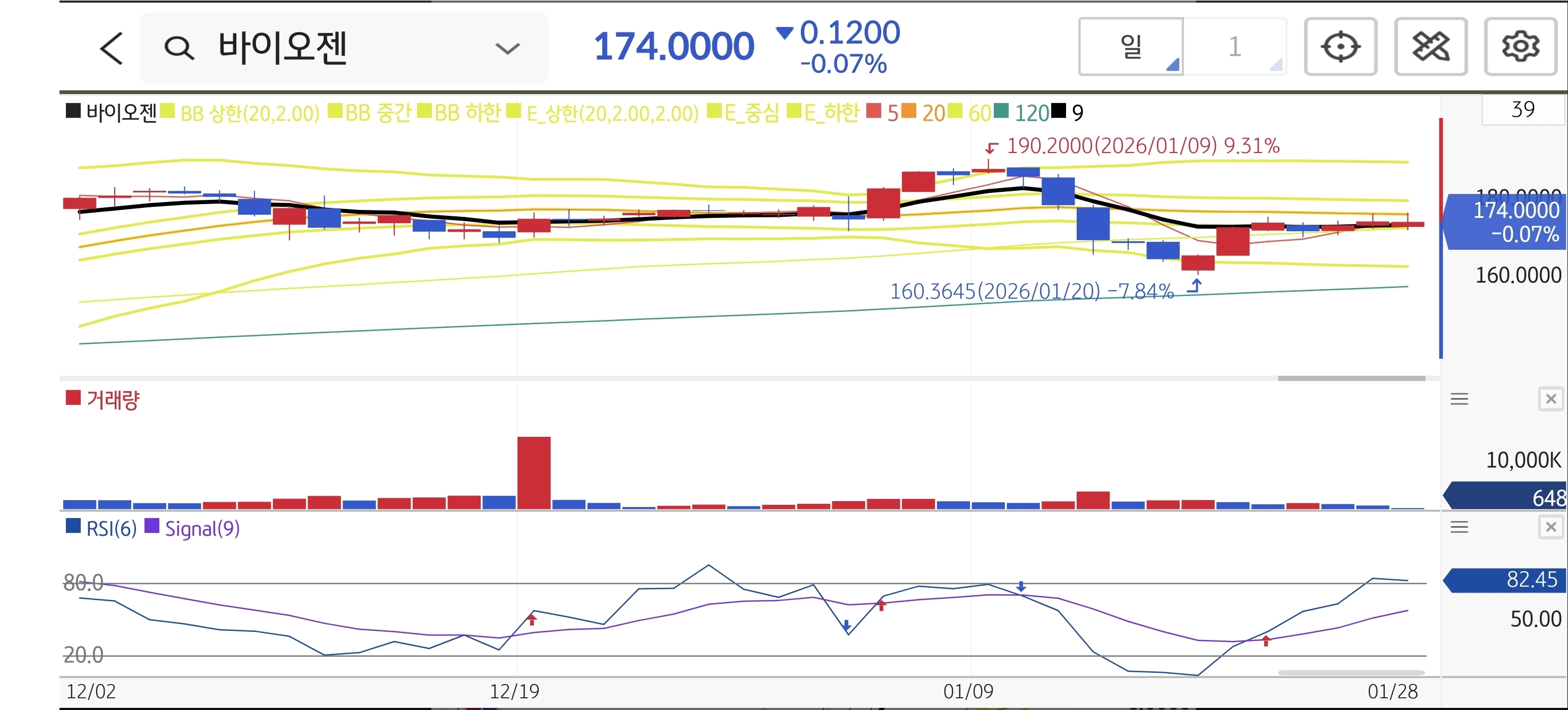
Task: Click the candle count field showing 39
Action: point(1522,109)
